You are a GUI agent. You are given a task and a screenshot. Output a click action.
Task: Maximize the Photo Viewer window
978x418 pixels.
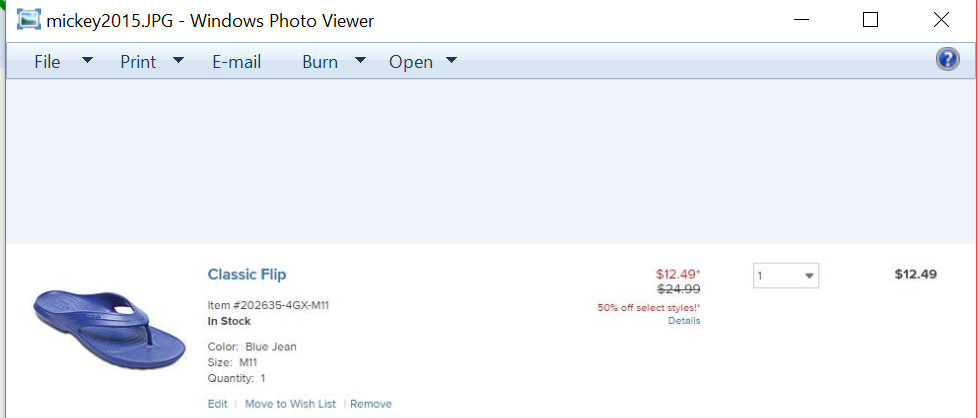point(870,19)
